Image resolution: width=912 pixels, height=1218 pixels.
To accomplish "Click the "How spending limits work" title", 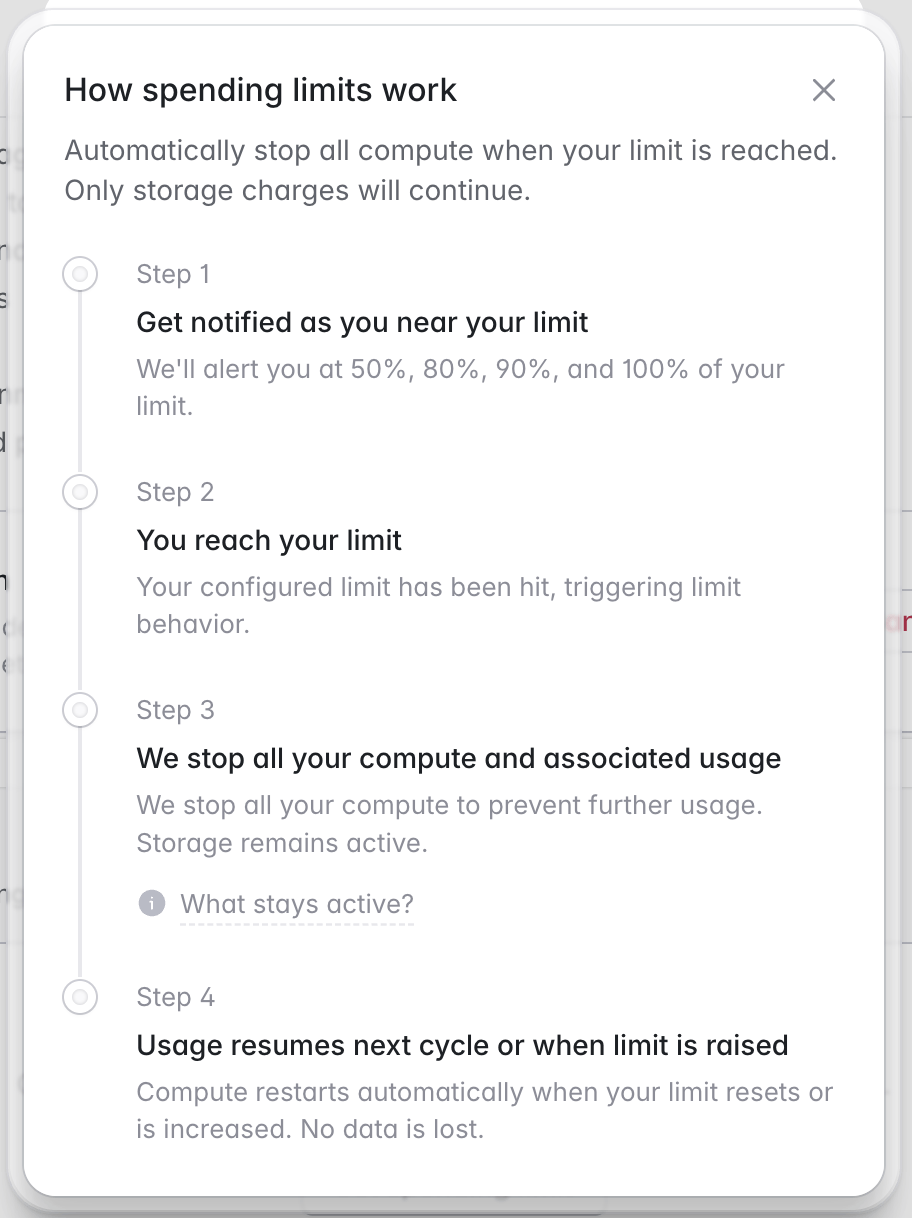I will [261, 90].
